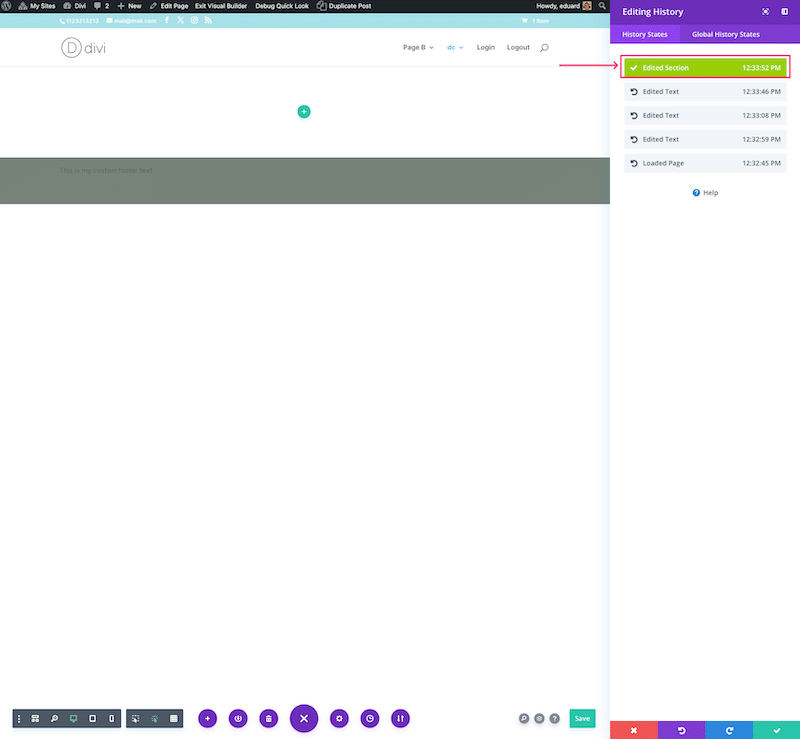Image resolution: width=800 pixels, height=739 pixels.
Task: Open the New content menu
Action: click(130, 6)
